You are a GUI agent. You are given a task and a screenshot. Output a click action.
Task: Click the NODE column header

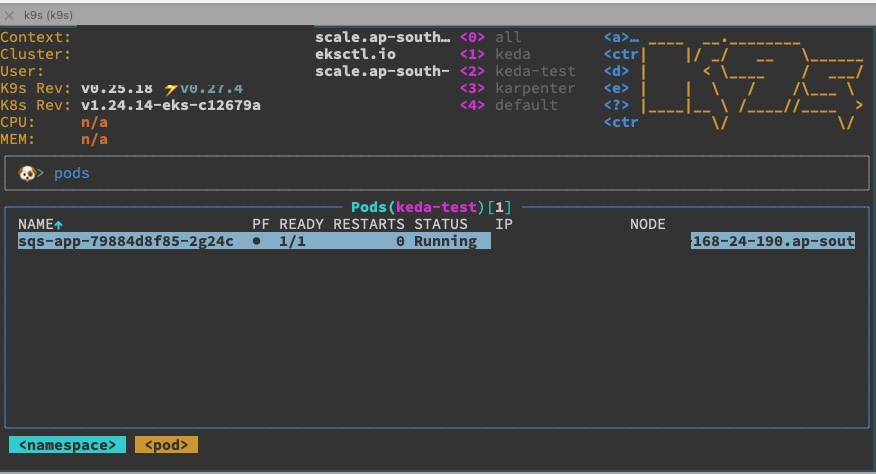[648, 224]
